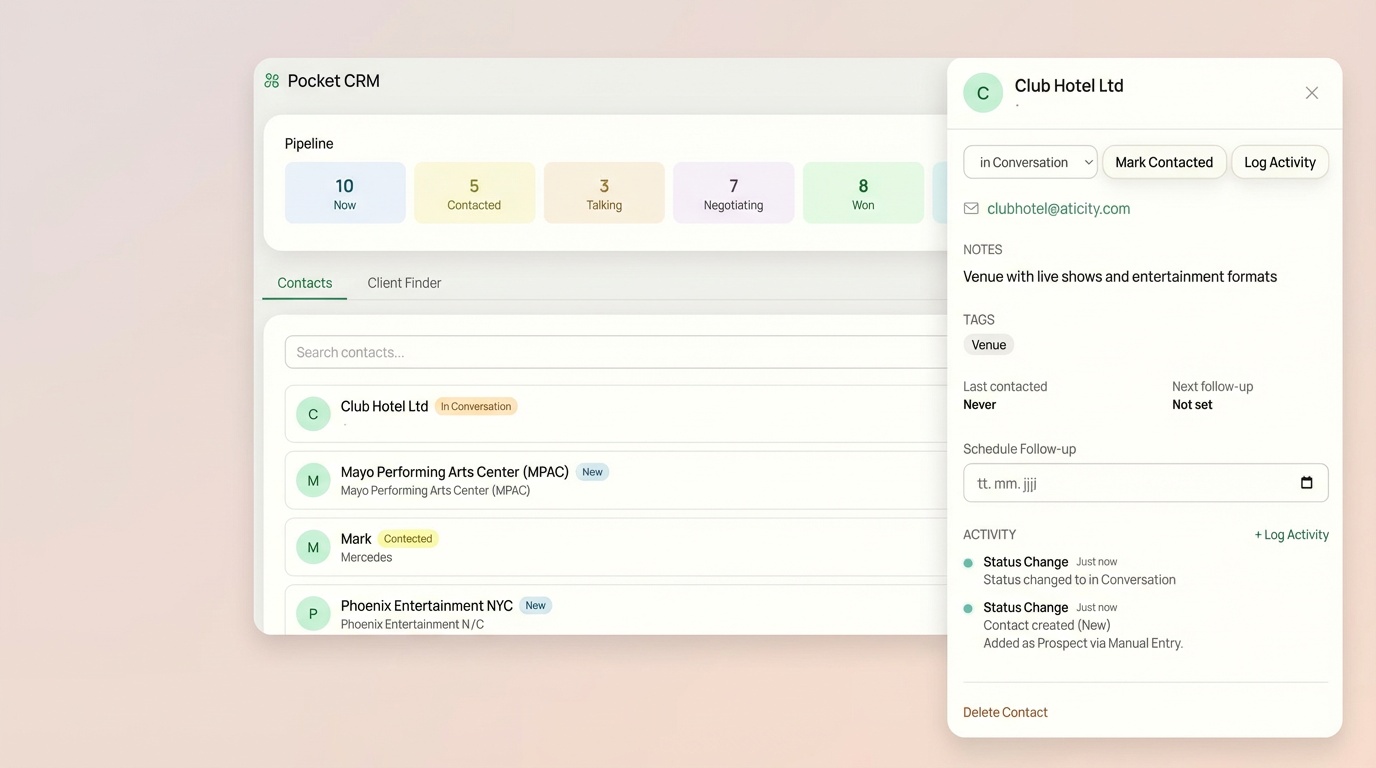The image size is (1376, 768).
Task: Click Phoenix Entertainment NYC avatar icon
Action: [313, 614]
